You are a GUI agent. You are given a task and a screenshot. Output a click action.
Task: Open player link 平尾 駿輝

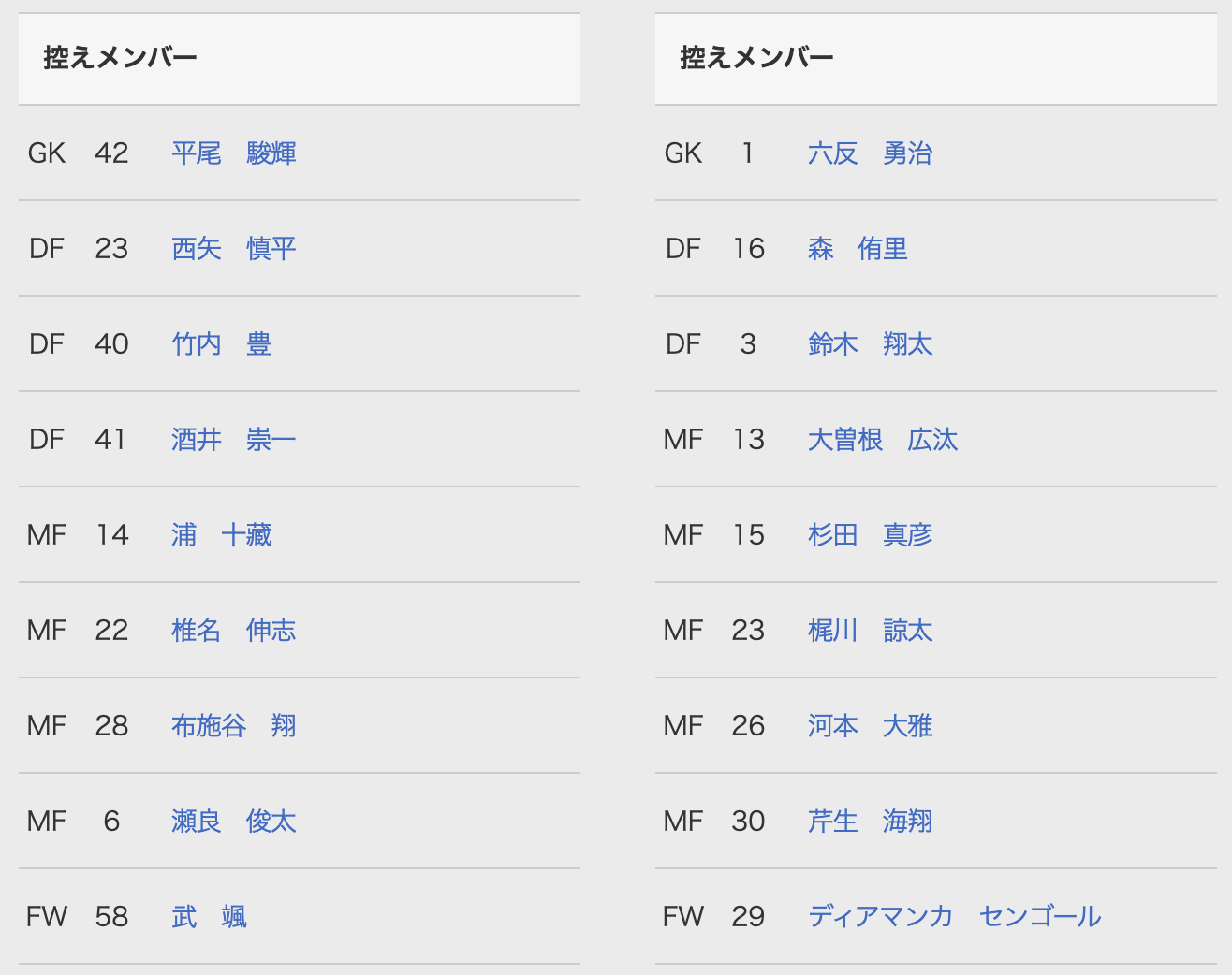point(234,153)
